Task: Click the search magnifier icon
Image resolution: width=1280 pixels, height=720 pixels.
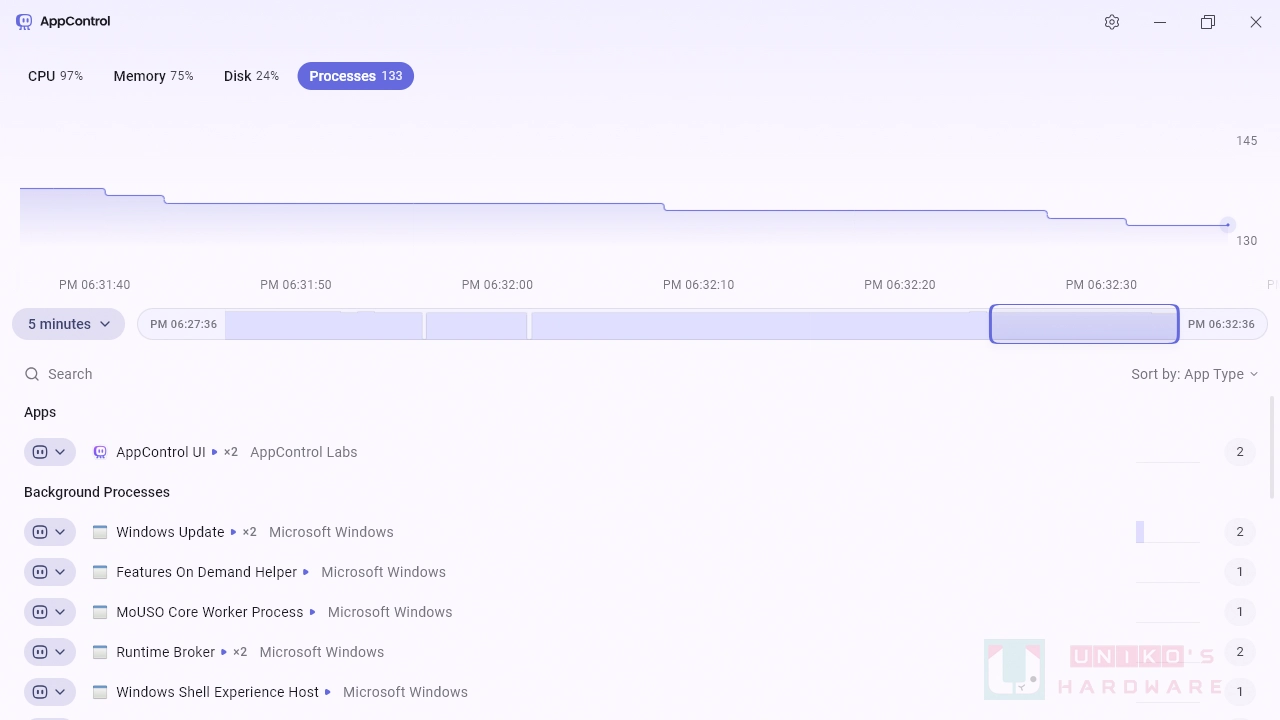Action: (32, 374)
